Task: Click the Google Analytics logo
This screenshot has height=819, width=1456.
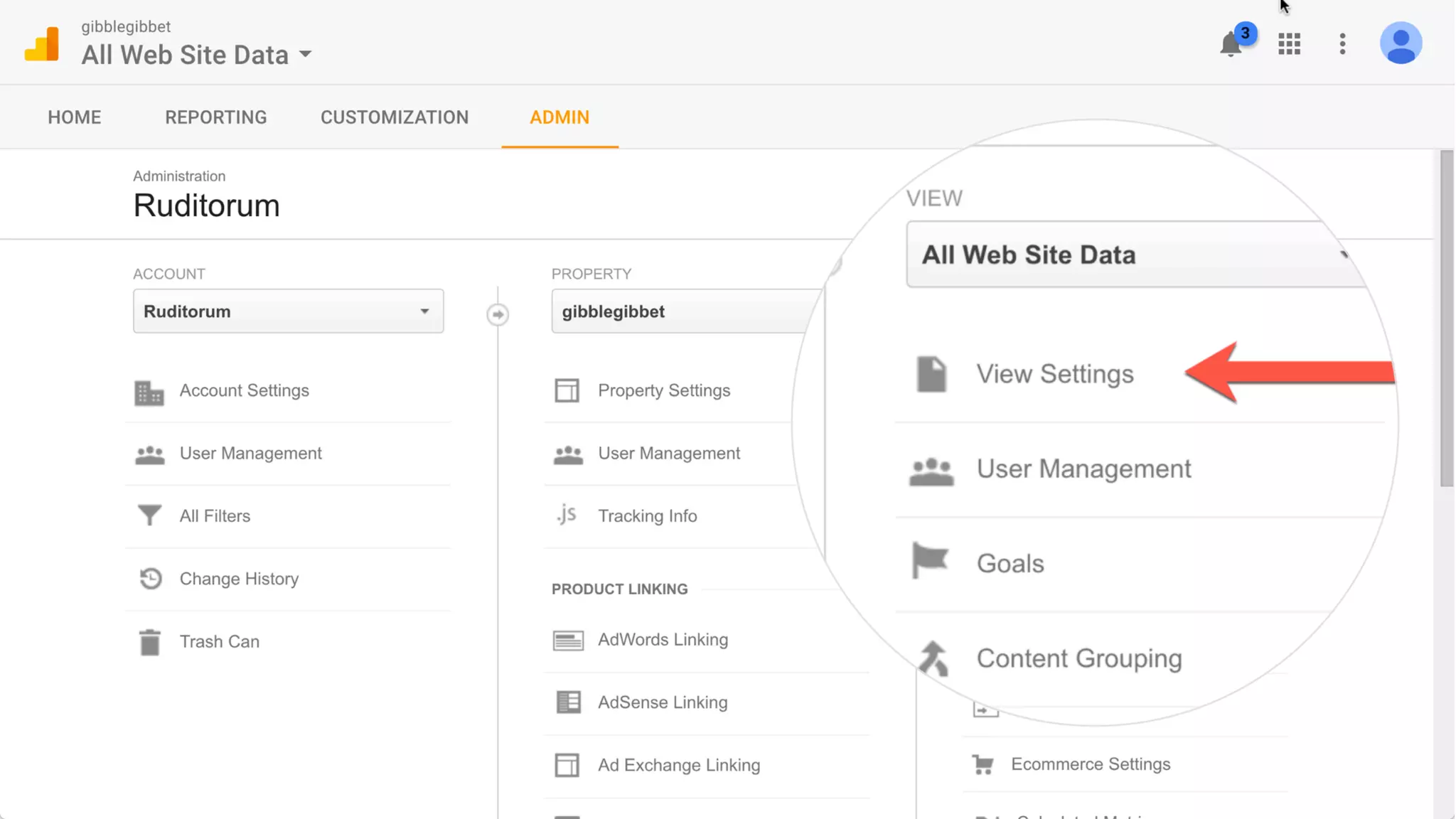Action: (42, 44)
